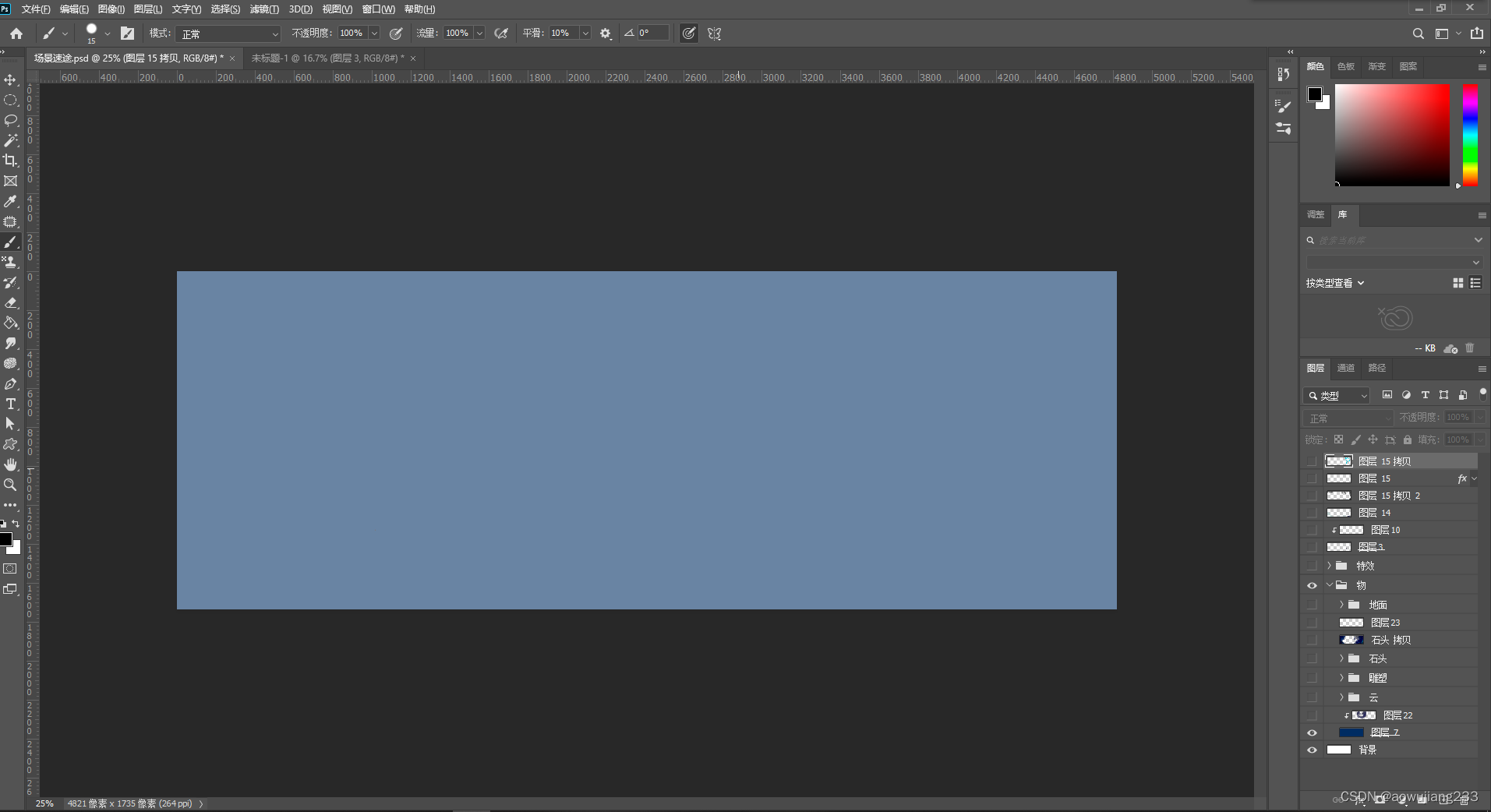This screenshot has width=1491, height=812.
Task: Select the Hand tool
Action: 10,464
